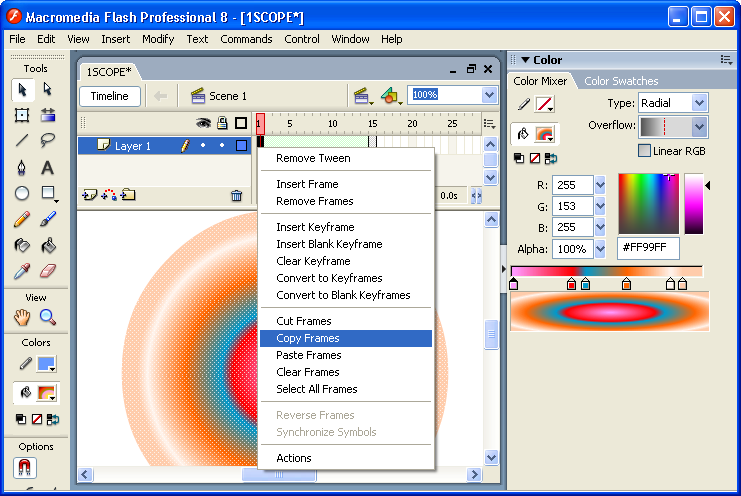This screenshot has height=496, width=741.
Task: Delete layer using trash icon
Action: coord(236,196)
